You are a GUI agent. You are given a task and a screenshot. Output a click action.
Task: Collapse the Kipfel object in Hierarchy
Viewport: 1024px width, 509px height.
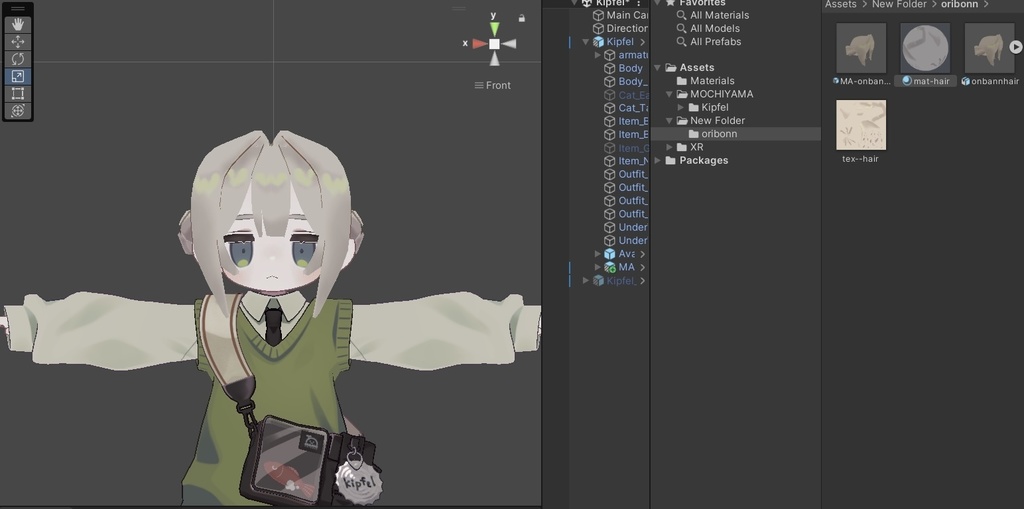coord(586,42)
